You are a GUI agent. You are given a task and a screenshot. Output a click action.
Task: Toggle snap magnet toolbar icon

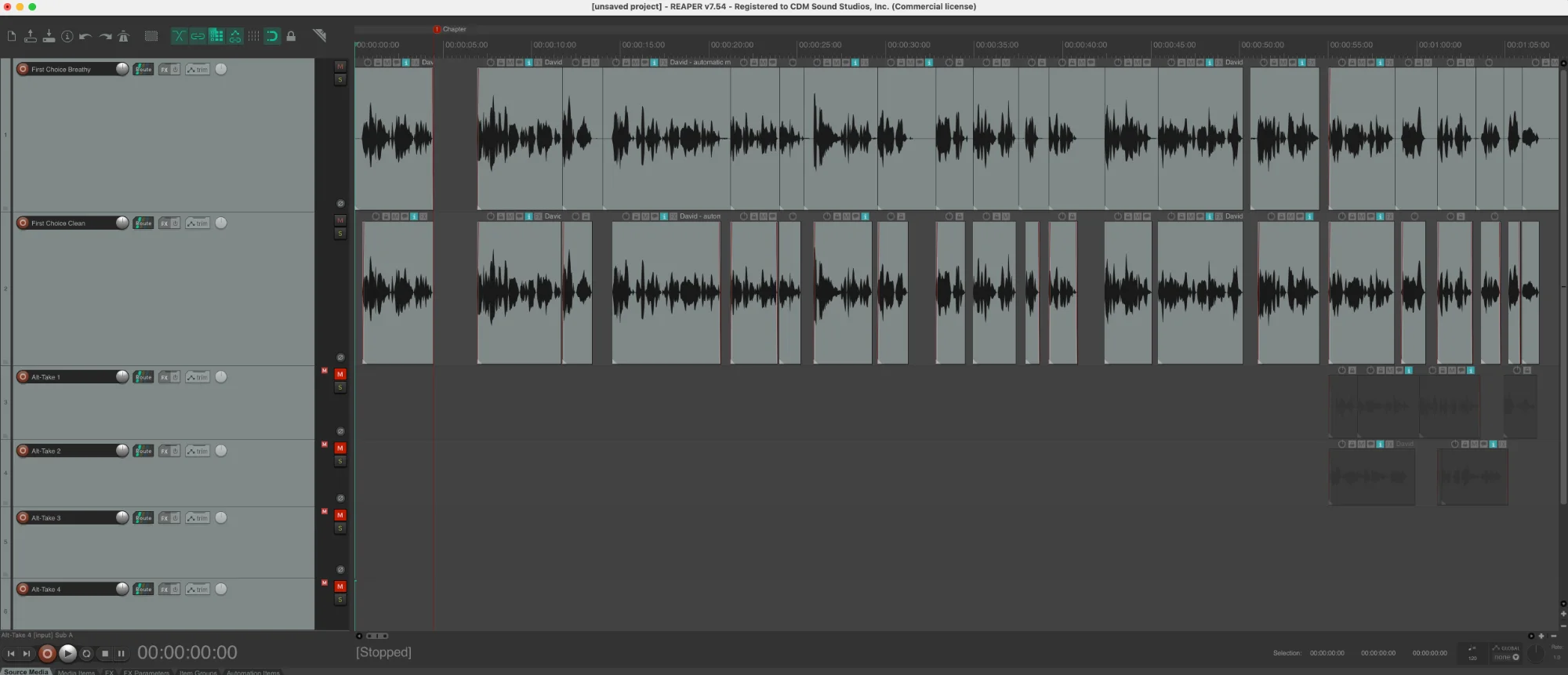point(272,36)
